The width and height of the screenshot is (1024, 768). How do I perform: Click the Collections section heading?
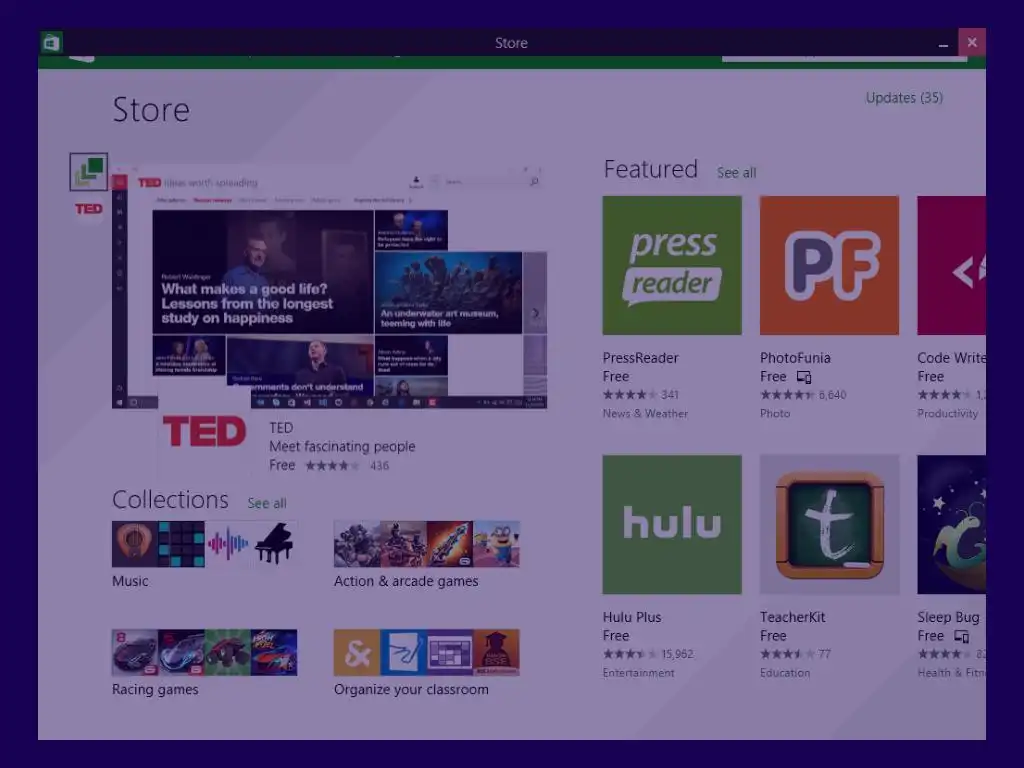click(170, 500)
